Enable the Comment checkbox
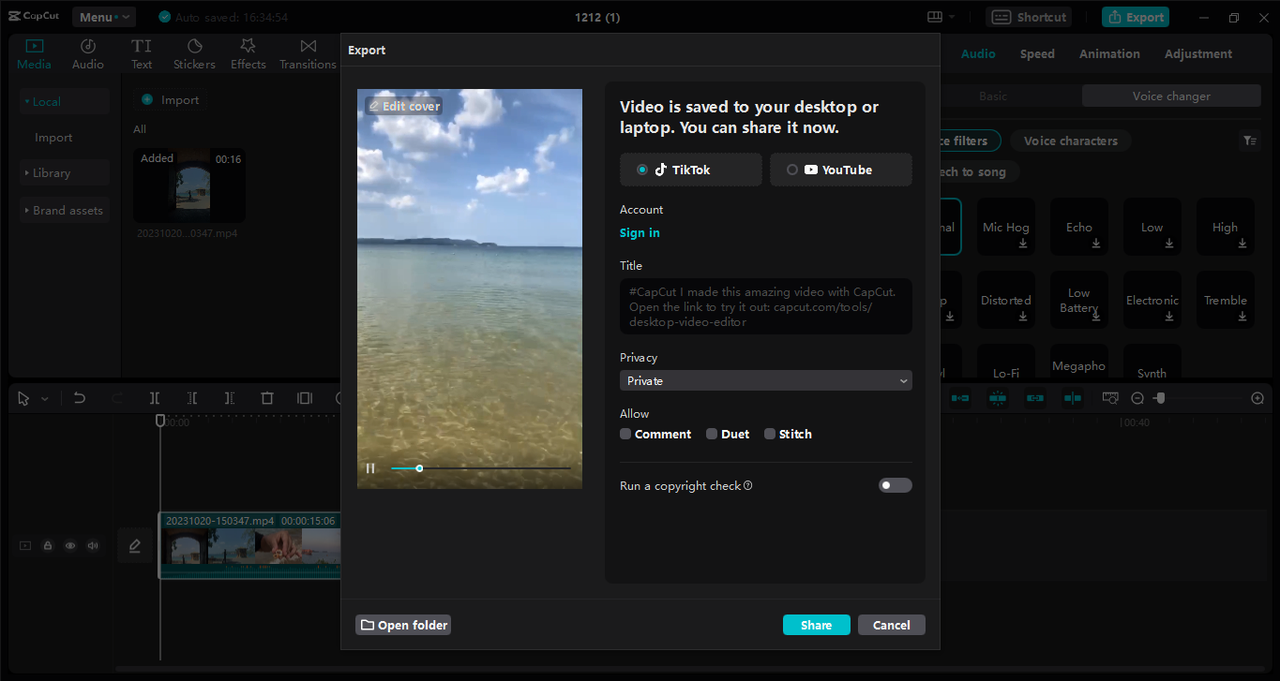1280x681 pixels. (x=625, y=434)
